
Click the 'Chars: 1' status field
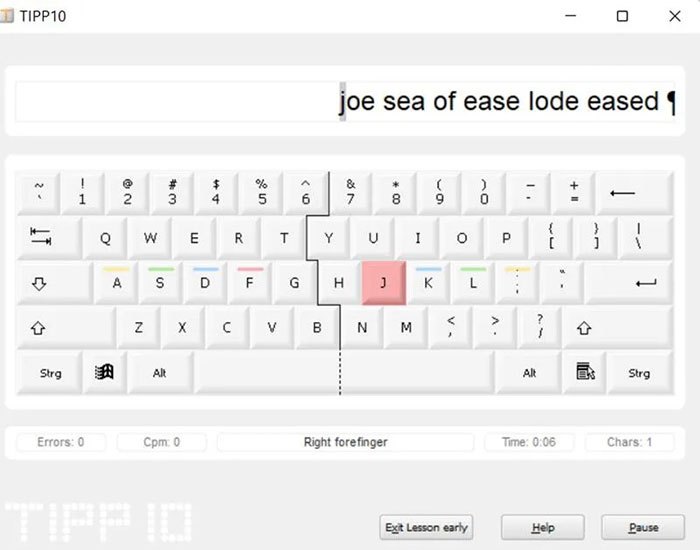pyautogui.click(x=629, y=442)
